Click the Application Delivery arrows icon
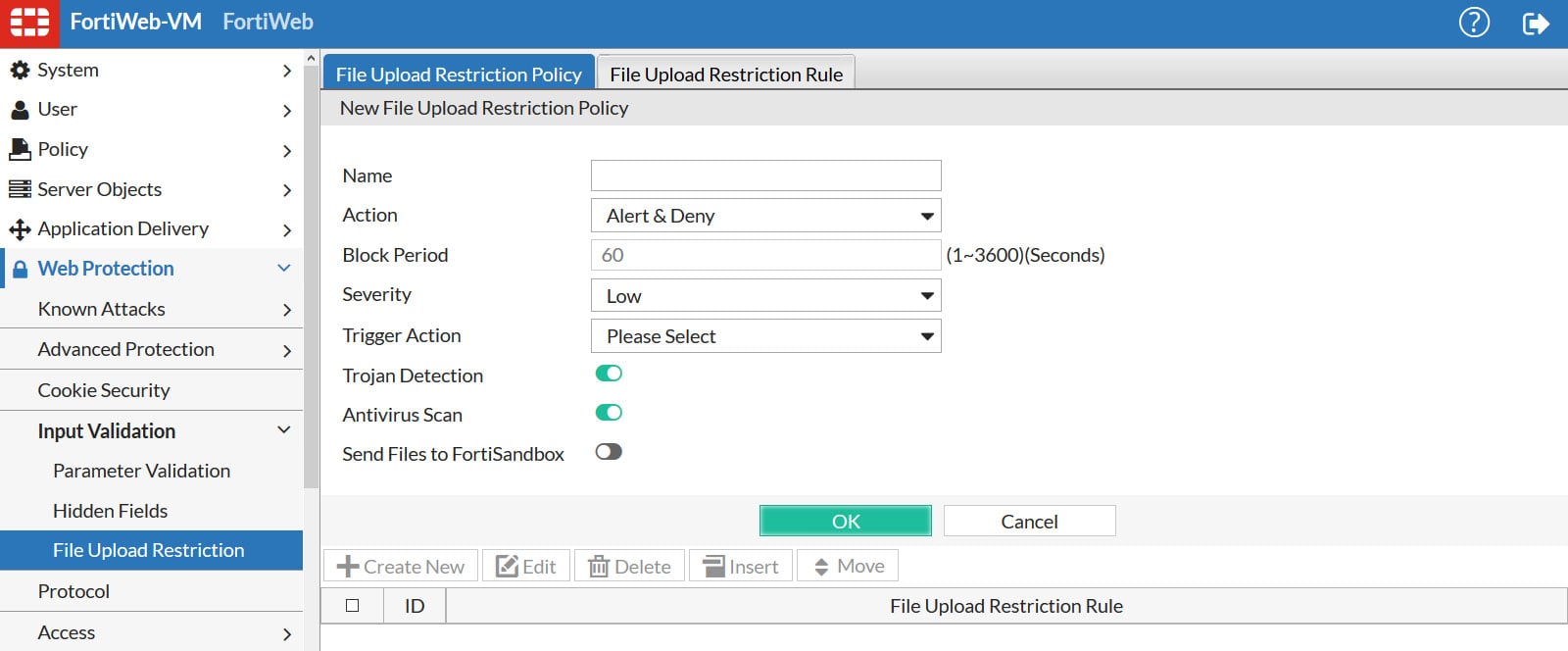The width and height of the screenshot is (1568, 651). coord(20,229)
